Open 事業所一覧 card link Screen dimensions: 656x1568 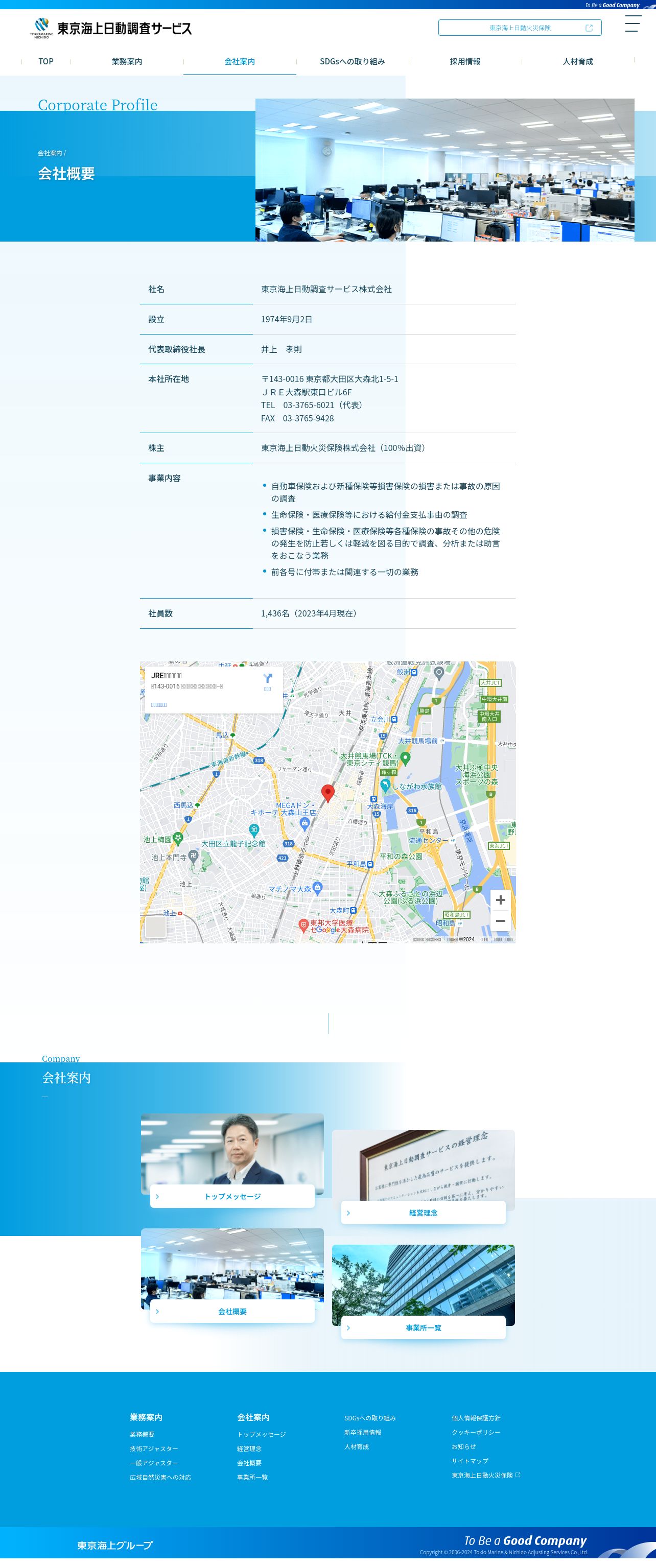pyautogui.click(x=424, y=1328)
